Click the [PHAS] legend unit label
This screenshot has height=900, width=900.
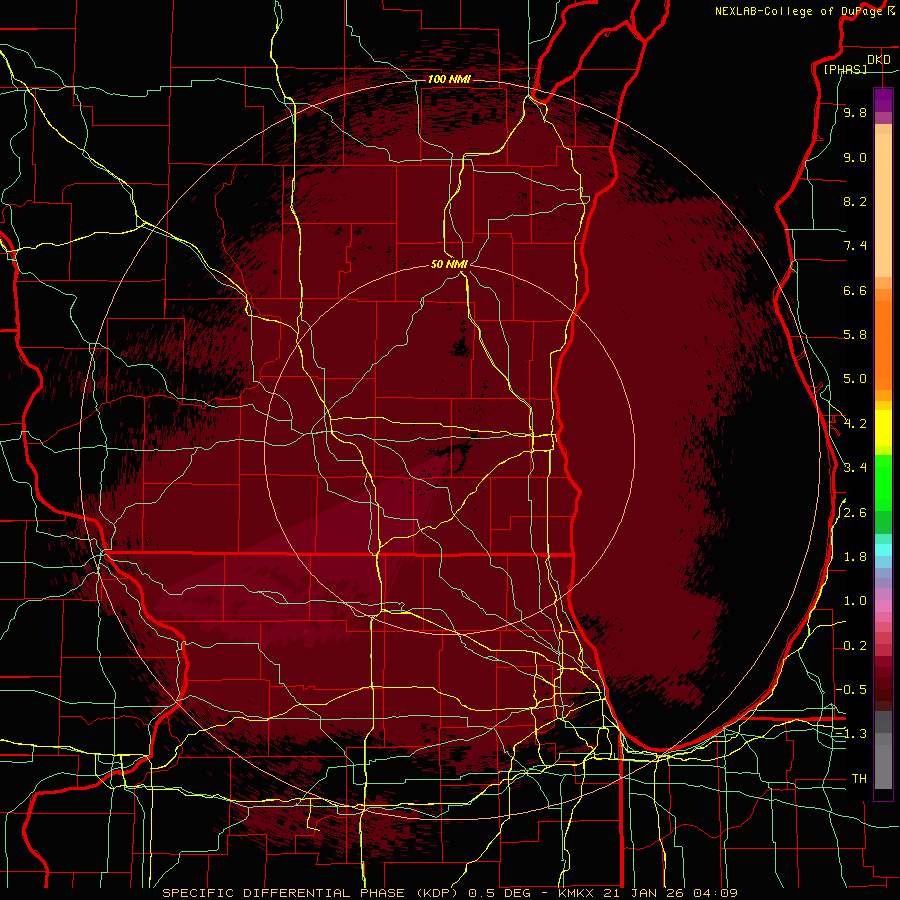[x=845, y=69]
